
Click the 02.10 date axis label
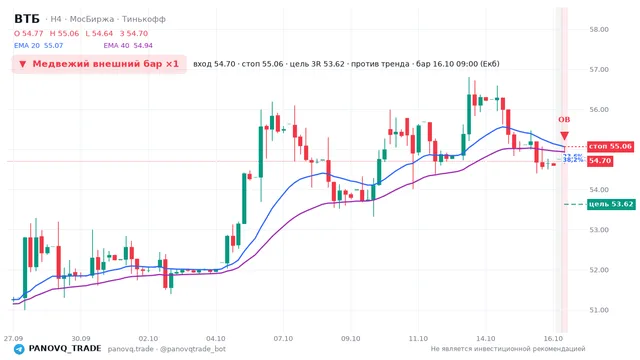[x=148, y=339]
